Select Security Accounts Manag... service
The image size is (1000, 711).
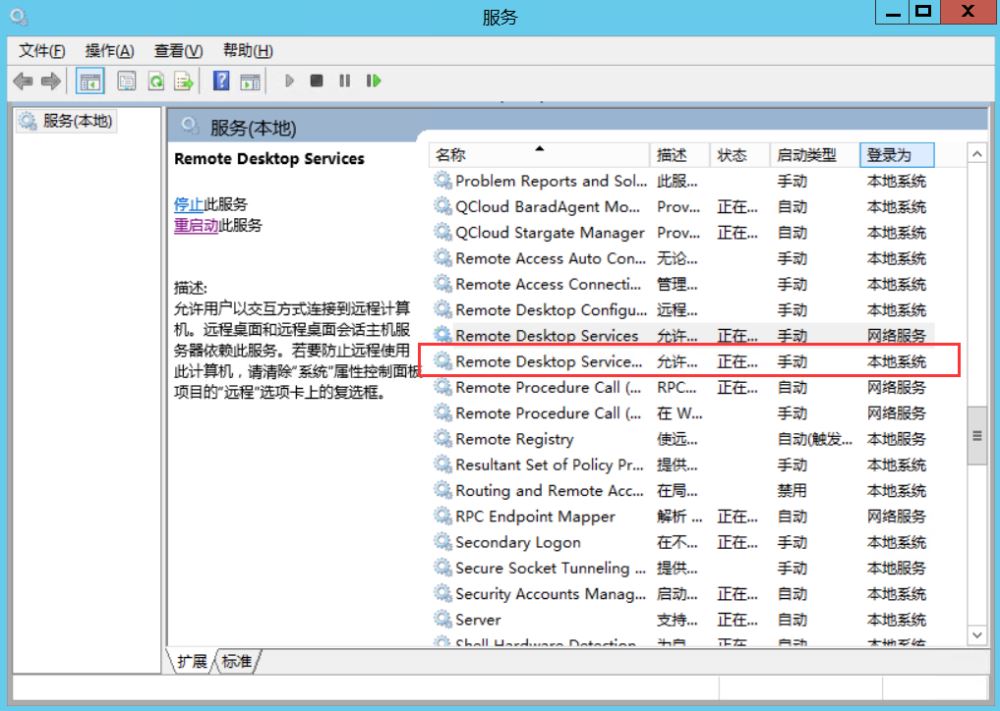tap(682, 594)
